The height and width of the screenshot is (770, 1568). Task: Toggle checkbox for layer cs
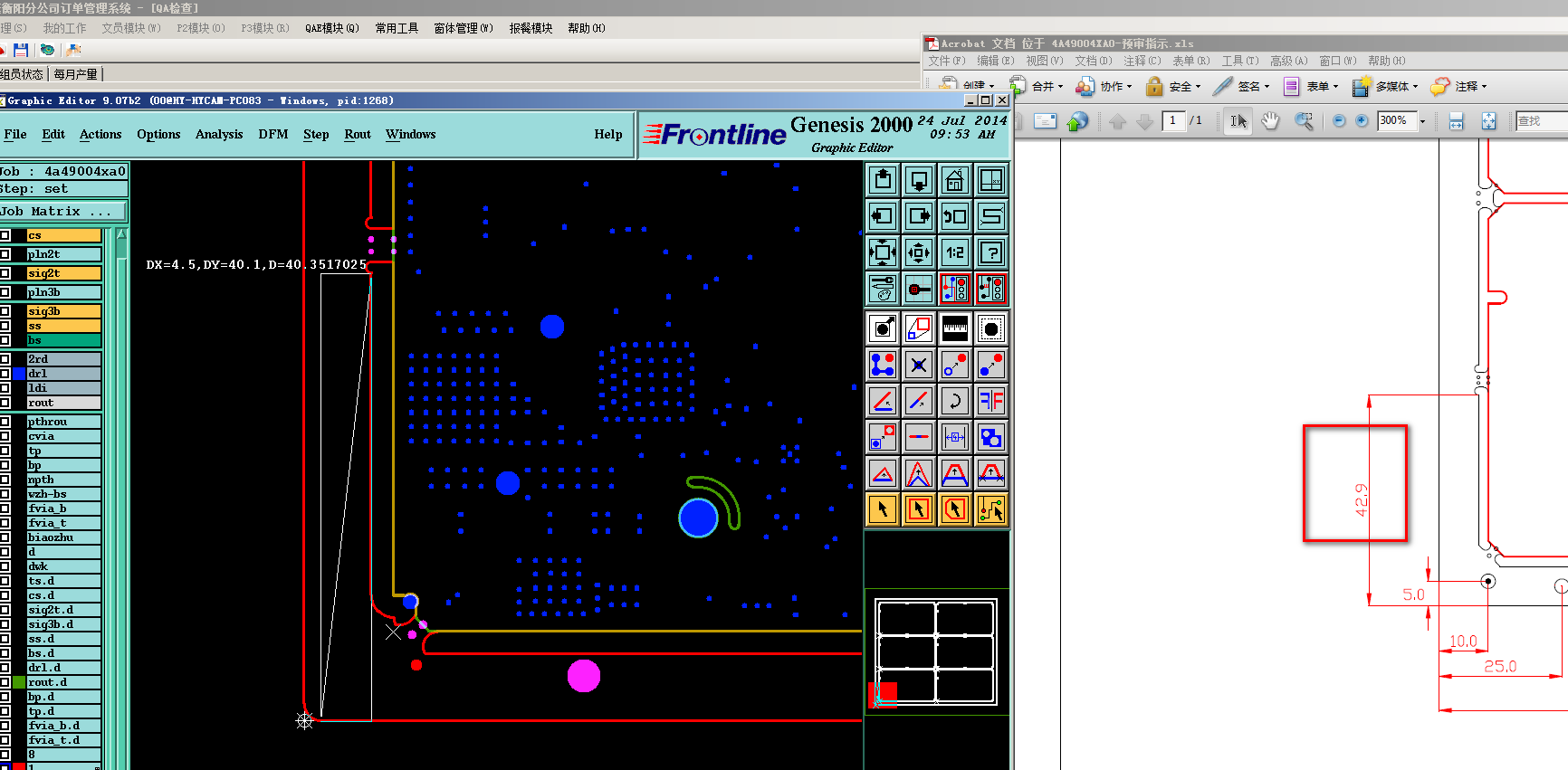tap(5, 235)
